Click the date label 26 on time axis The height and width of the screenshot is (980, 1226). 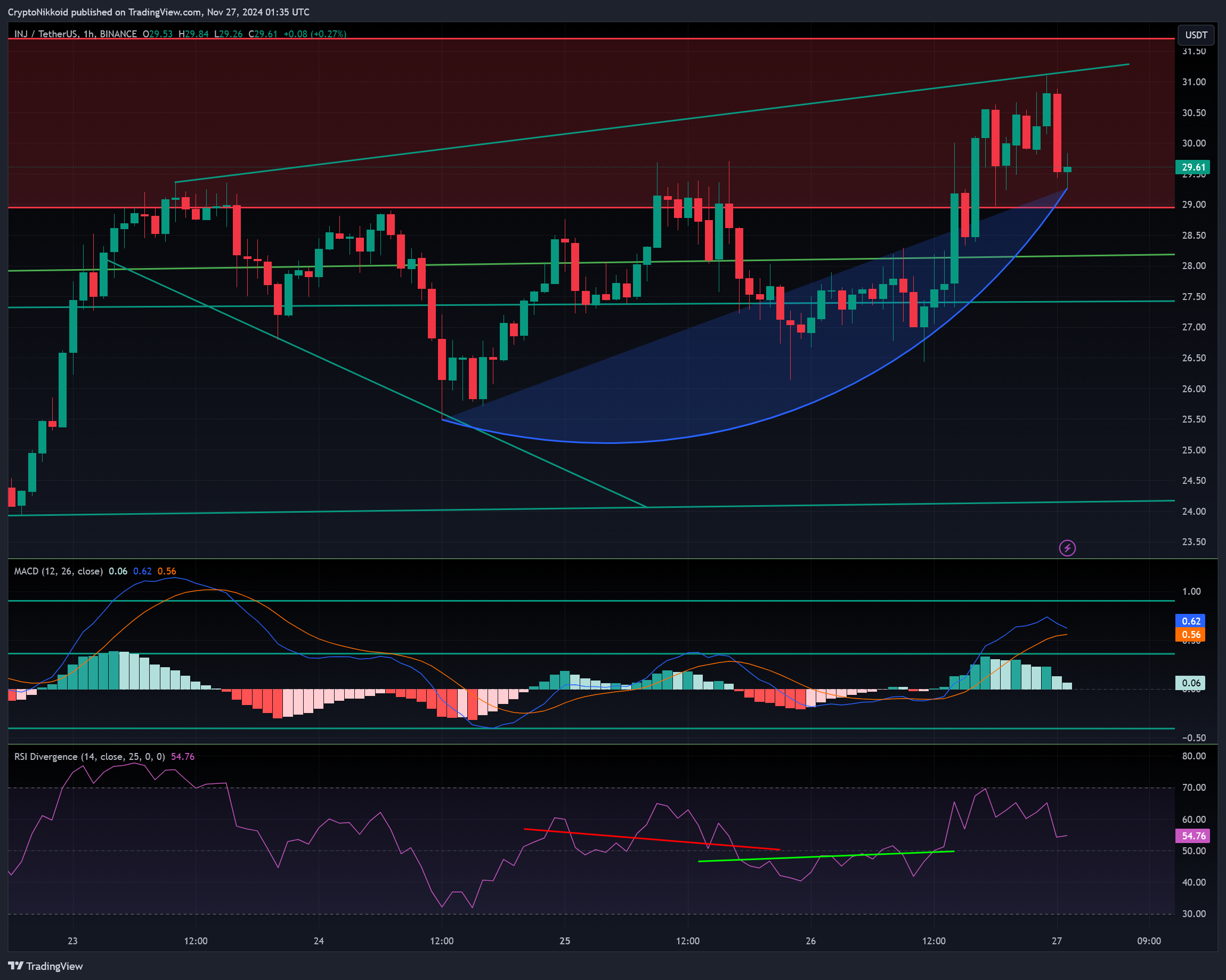pos(810,940)
